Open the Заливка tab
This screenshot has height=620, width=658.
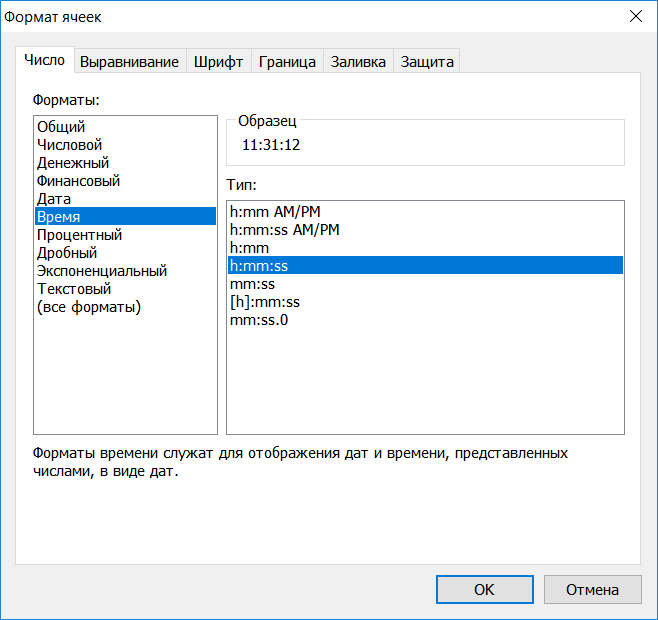[358, 62]
